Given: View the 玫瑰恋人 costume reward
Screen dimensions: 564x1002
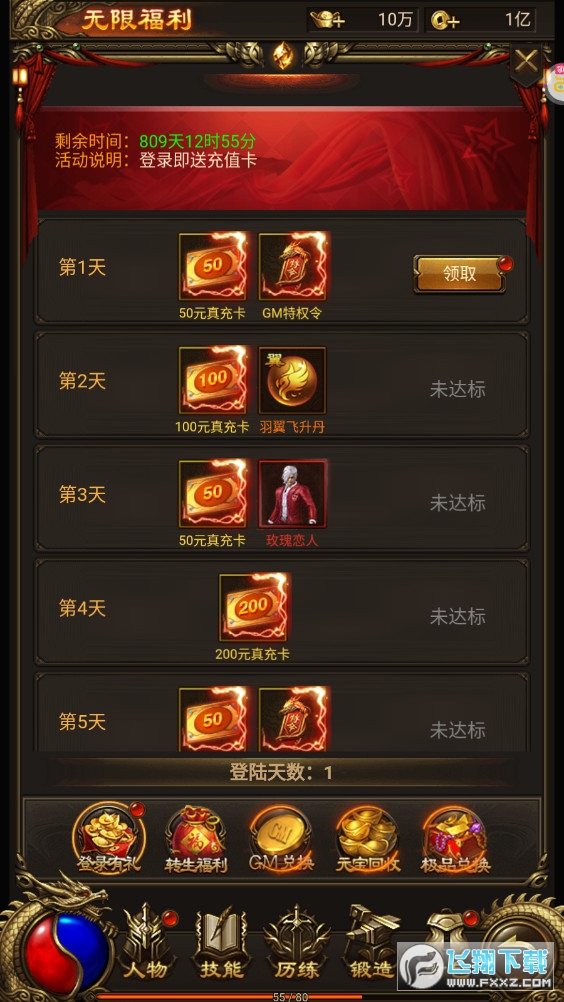Looking at the screenshot, I should coord(293,494).
